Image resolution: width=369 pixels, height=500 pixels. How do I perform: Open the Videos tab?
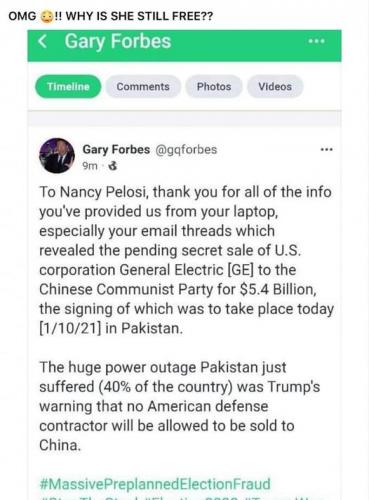click(x=275, y=87)
